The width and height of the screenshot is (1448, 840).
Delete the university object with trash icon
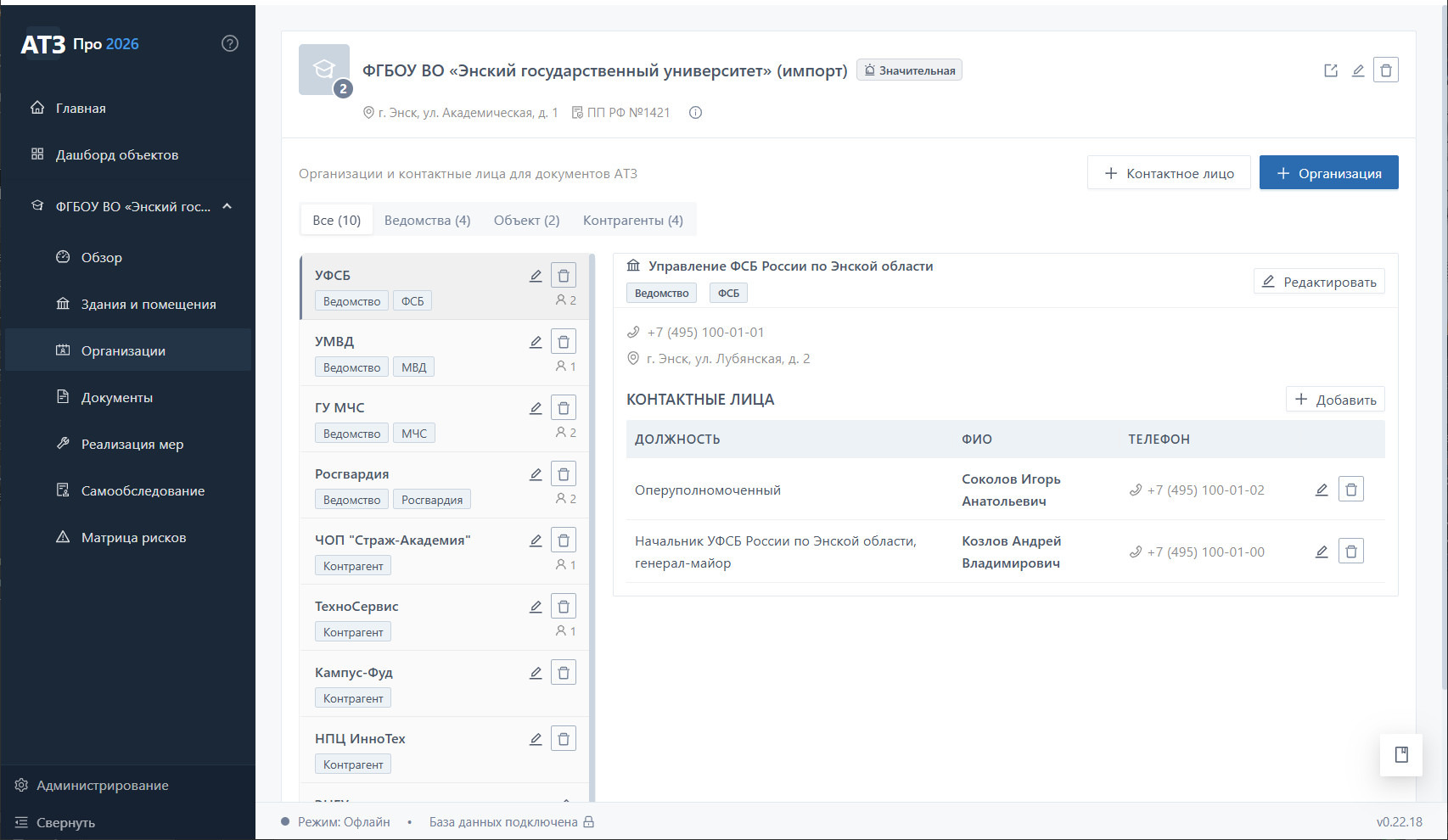pos(1386,70)
